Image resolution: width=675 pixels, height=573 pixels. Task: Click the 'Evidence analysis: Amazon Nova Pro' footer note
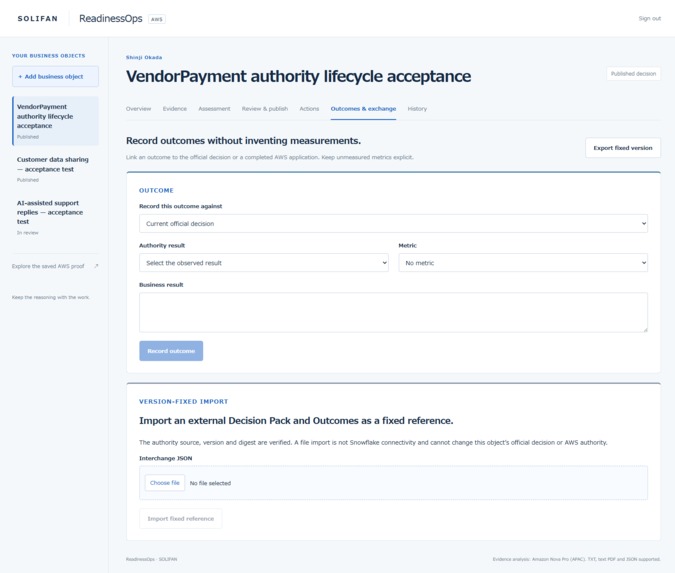[576, 559]
